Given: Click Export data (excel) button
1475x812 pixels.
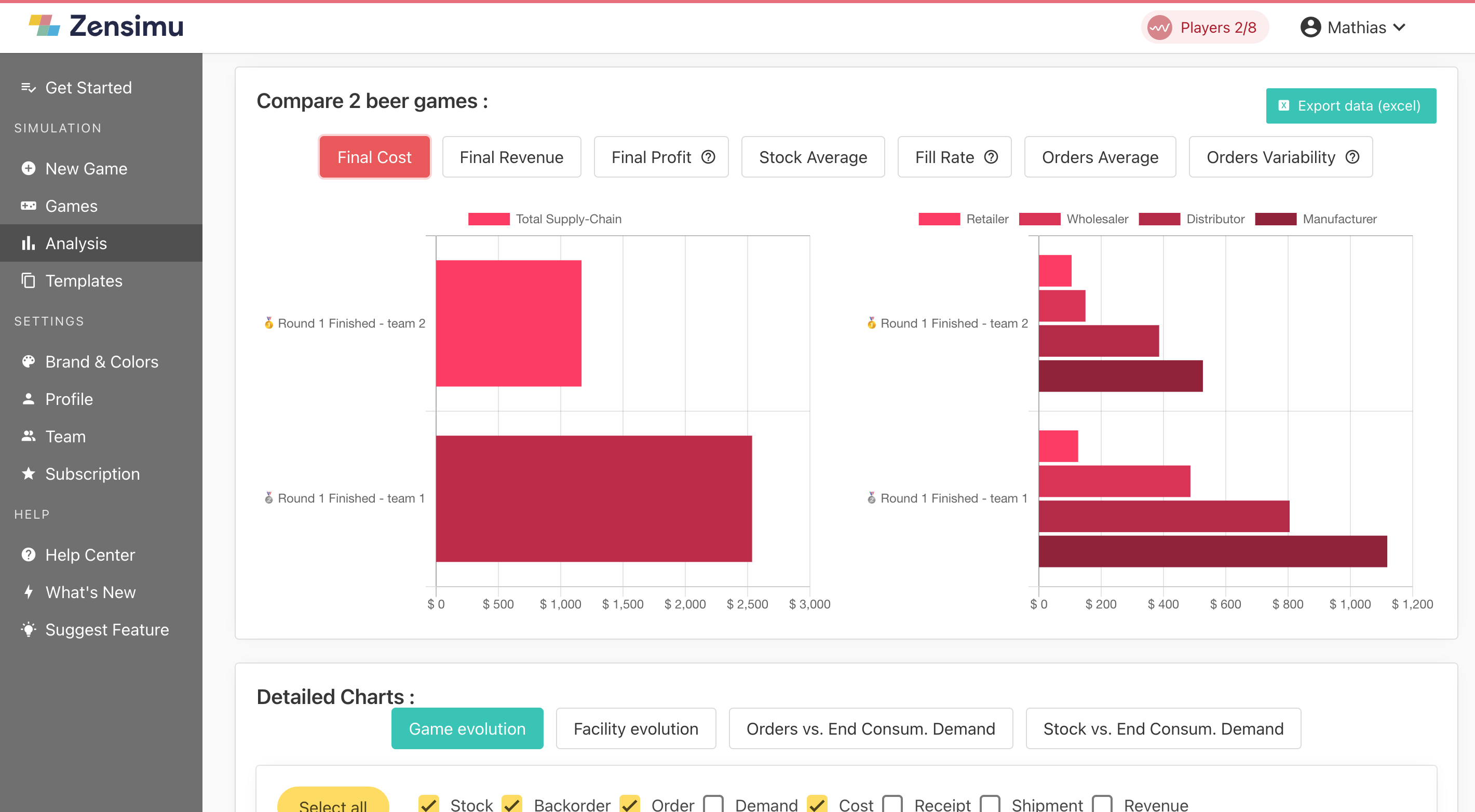Looking at the screenshot, I should [1350, 106].
